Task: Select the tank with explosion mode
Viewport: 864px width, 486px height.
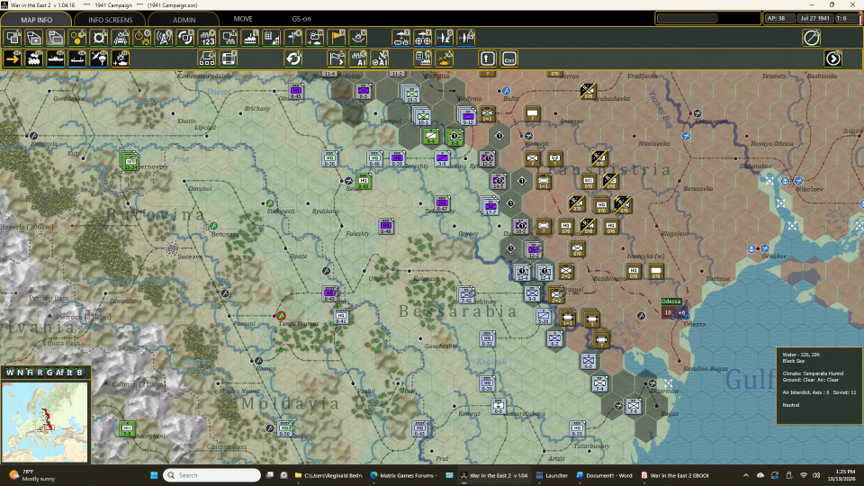Action: (121, 58)
